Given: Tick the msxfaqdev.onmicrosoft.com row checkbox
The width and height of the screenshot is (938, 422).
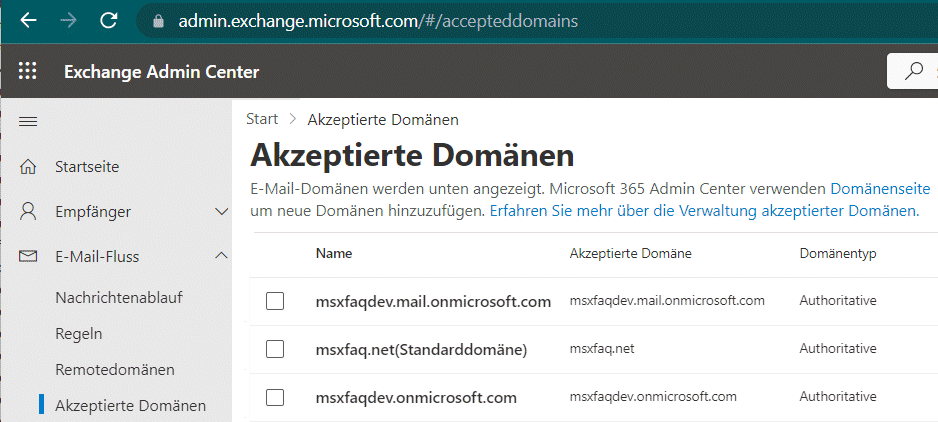Looking at the screenshot, I should (x=275, y=397).
